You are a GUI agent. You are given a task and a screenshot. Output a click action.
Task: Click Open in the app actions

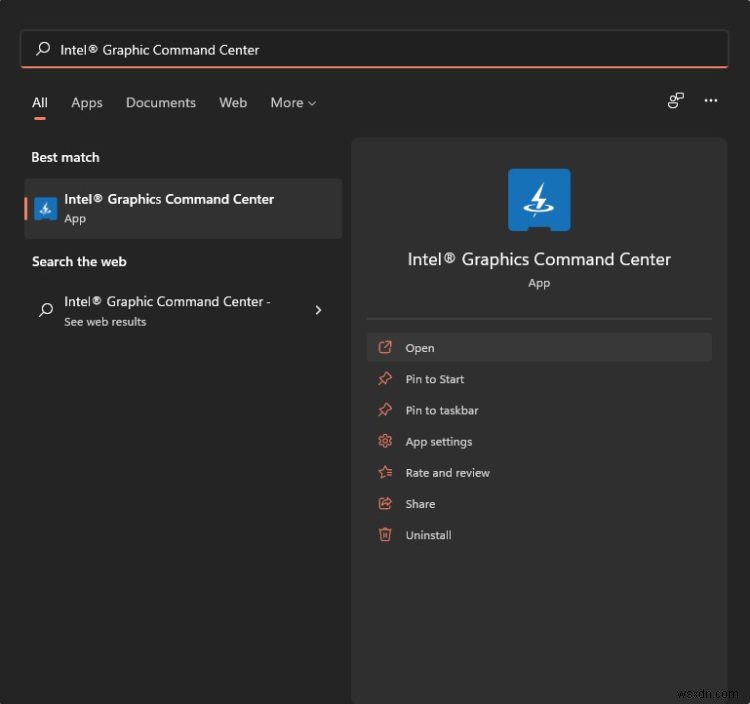[x=539, y=348]
